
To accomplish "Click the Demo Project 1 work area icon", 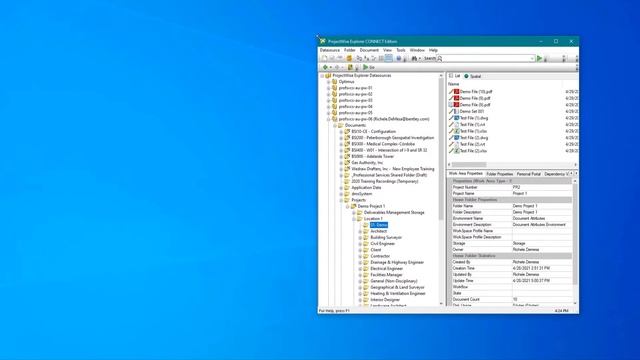I will [353, 206].
